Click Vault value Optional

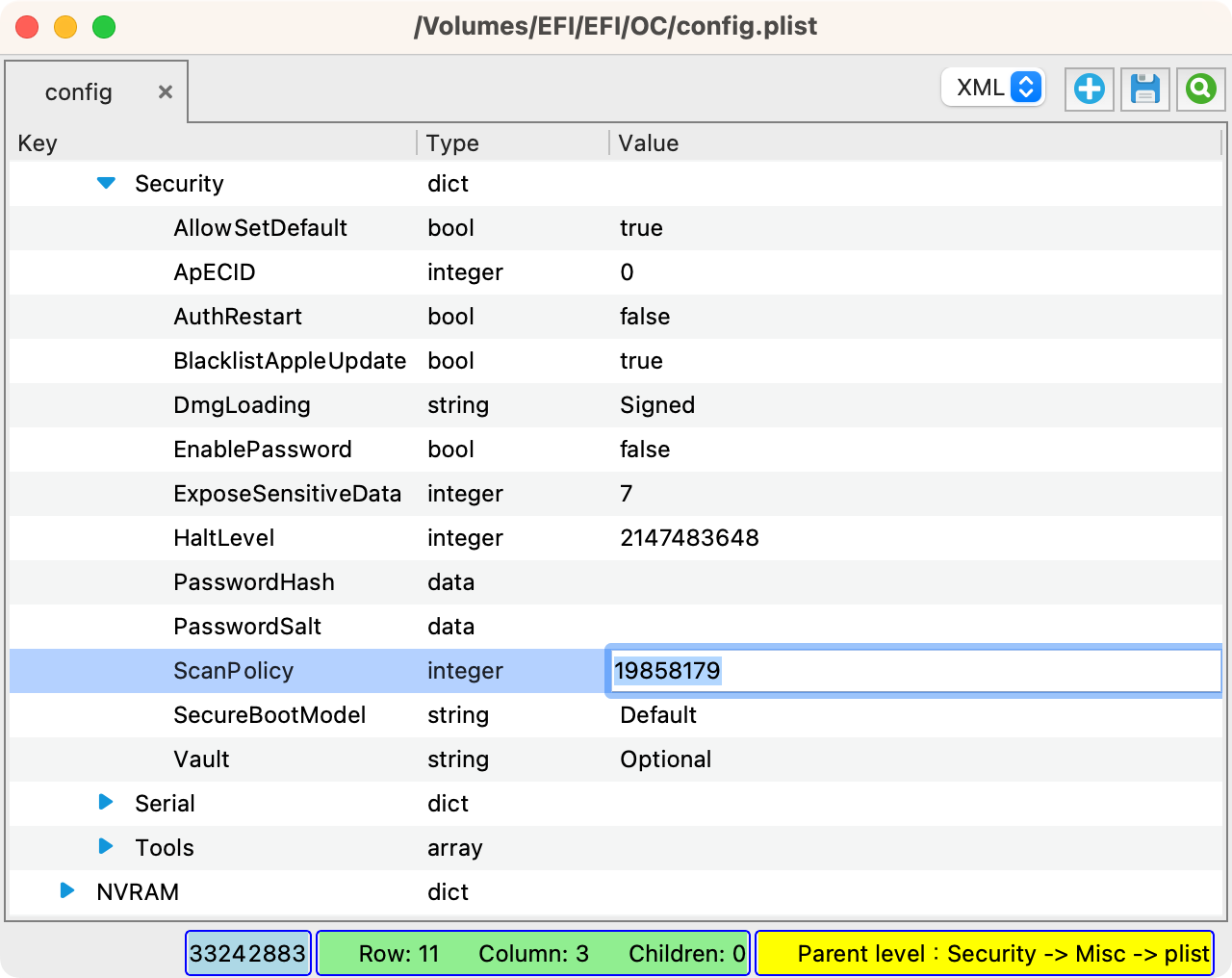[x=666, y=759]
